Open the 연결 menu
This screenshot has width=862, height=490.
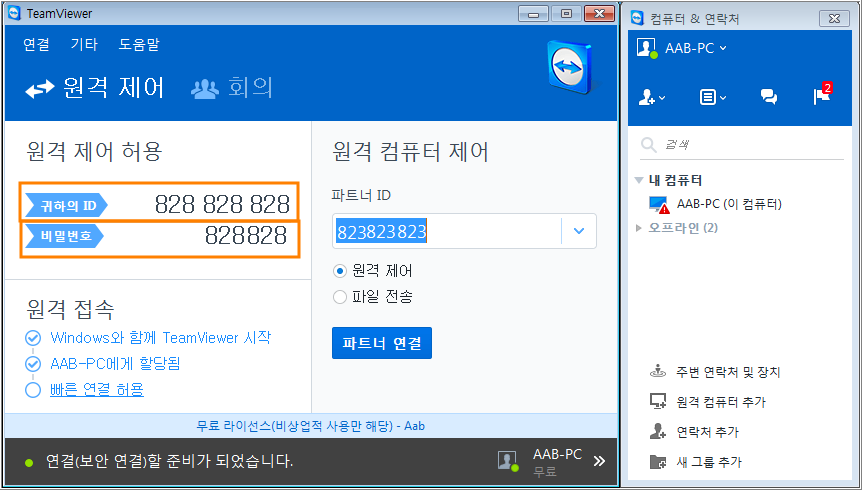36,45
